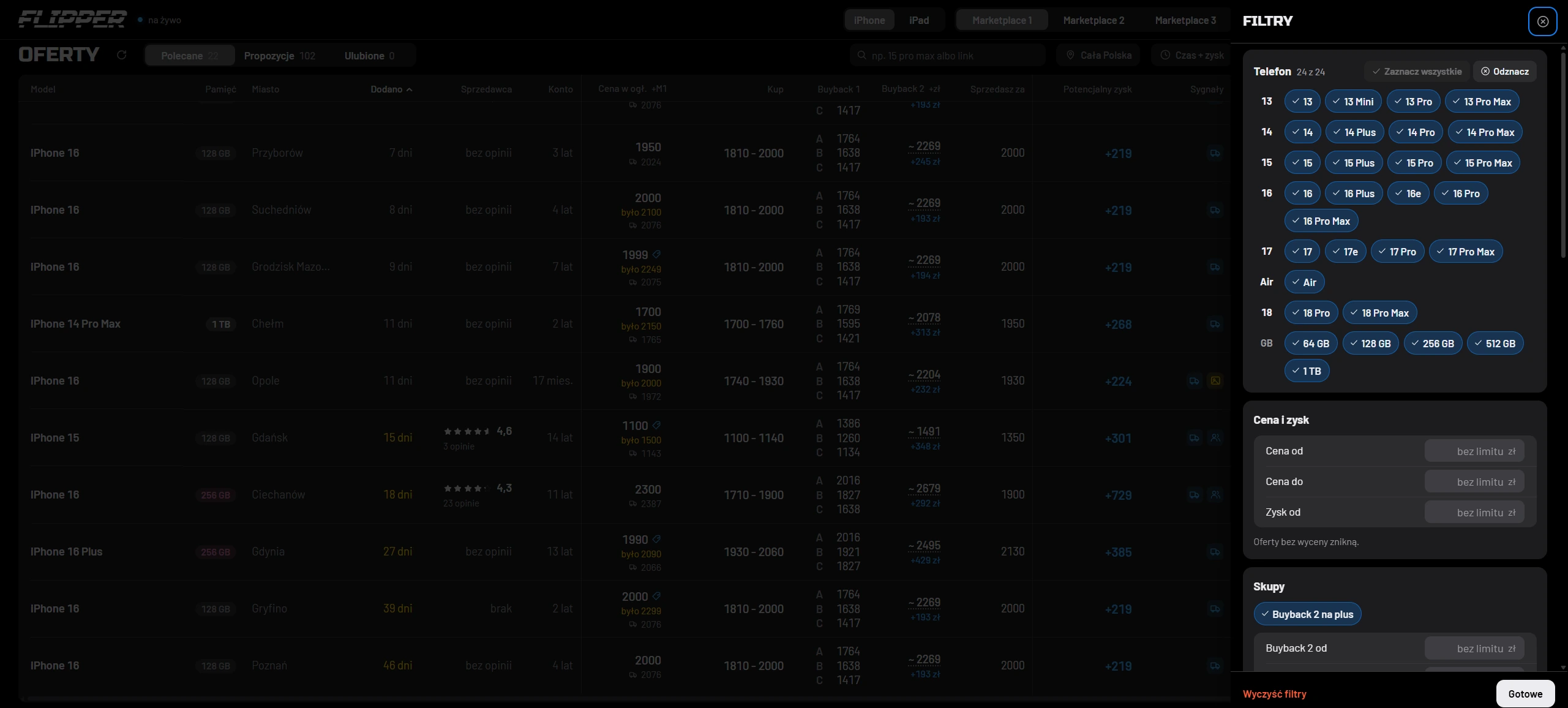Viewport: 1568px width, 708px height.
Task: Open the Czas + zysk sorting selector
Action: click(1191, 55)
